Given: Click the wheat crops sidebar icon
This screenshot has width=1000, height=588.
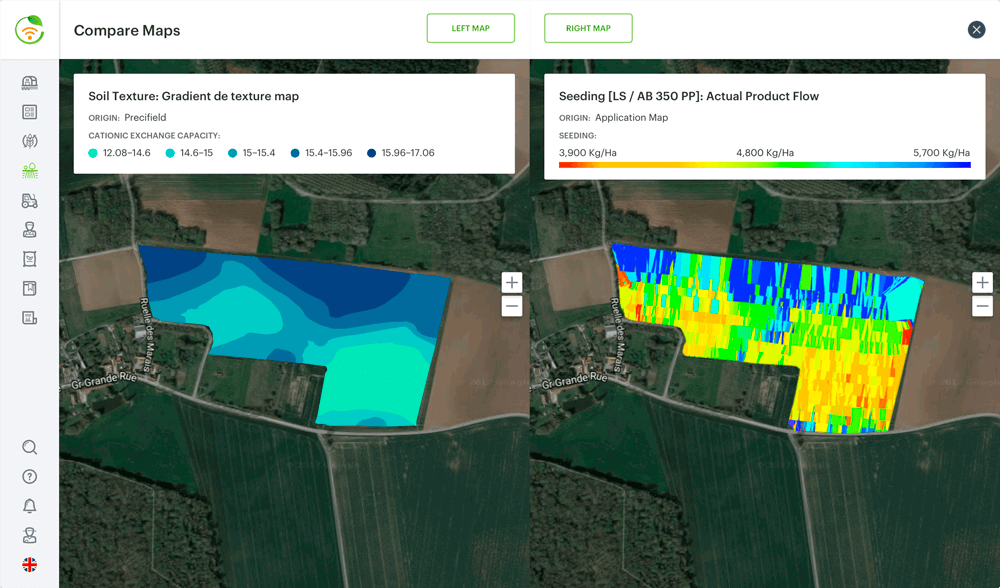Looking at the screenshot, I should pos(29,142).
